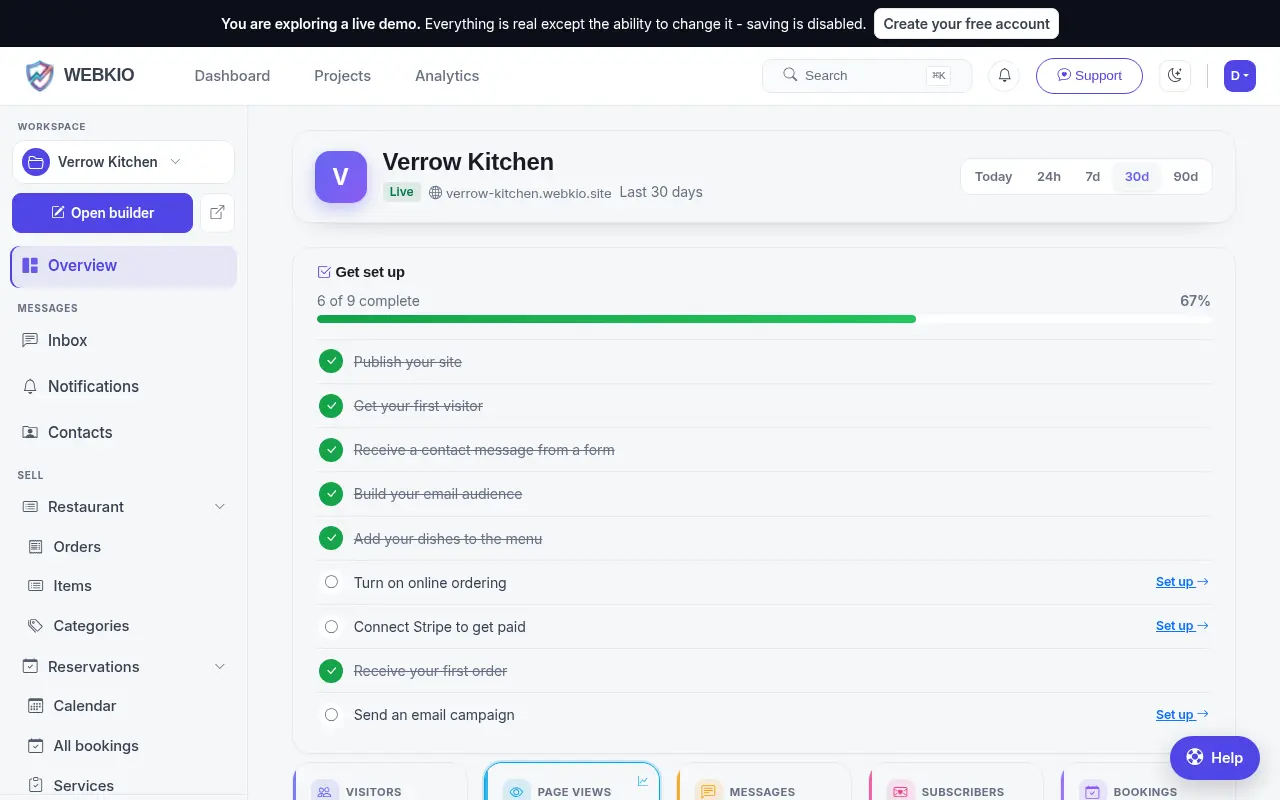Select Overview in the sidebar

124,266
